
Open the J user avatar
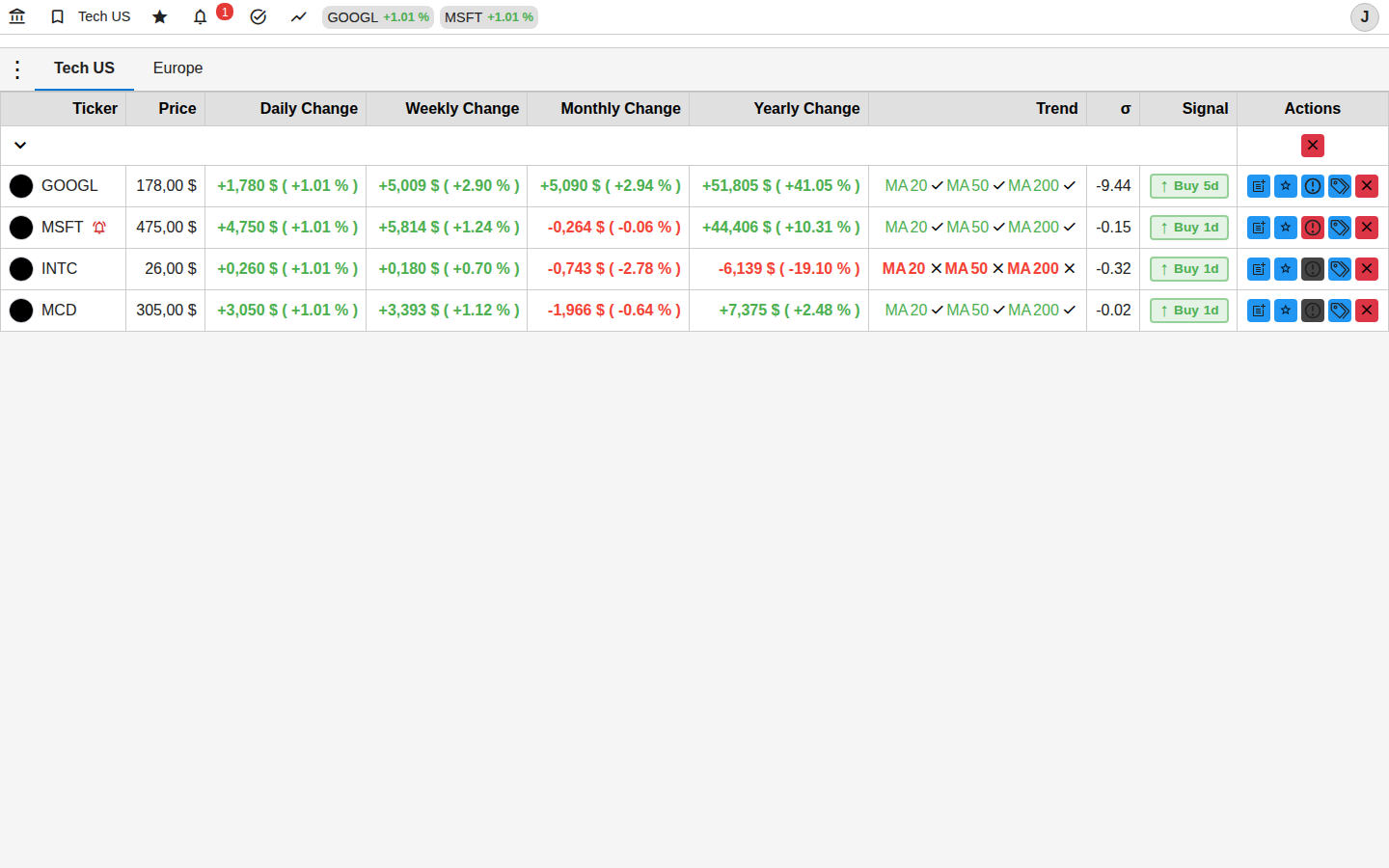1365,17
